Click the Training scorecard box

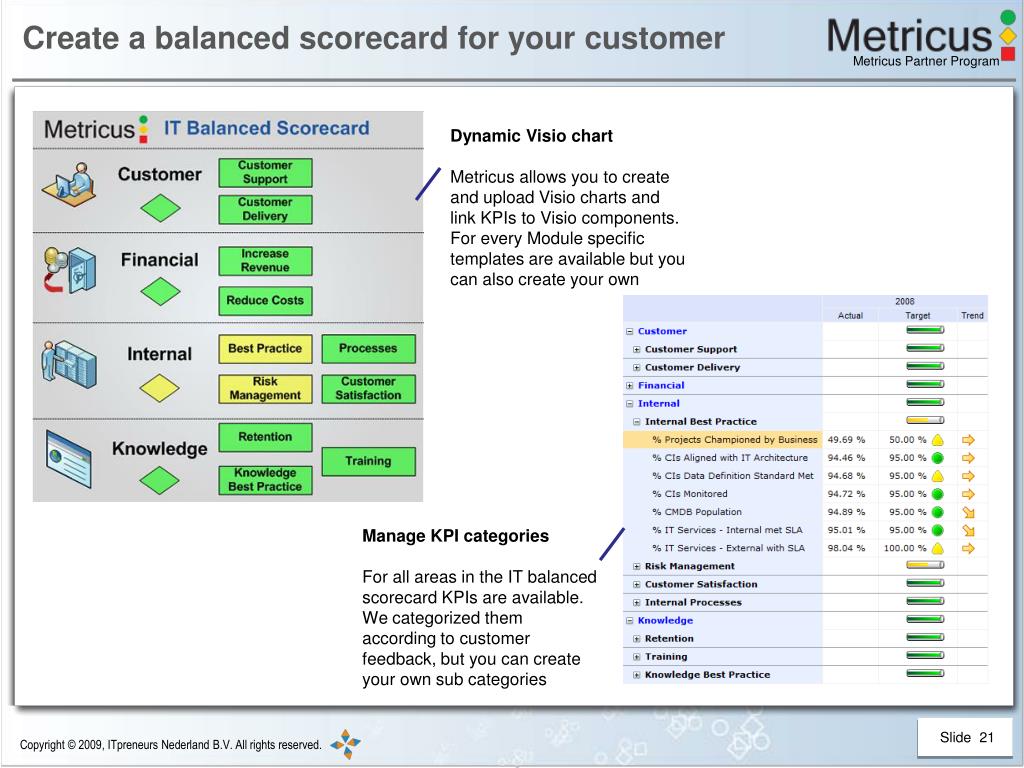click(x=368, y=461)
